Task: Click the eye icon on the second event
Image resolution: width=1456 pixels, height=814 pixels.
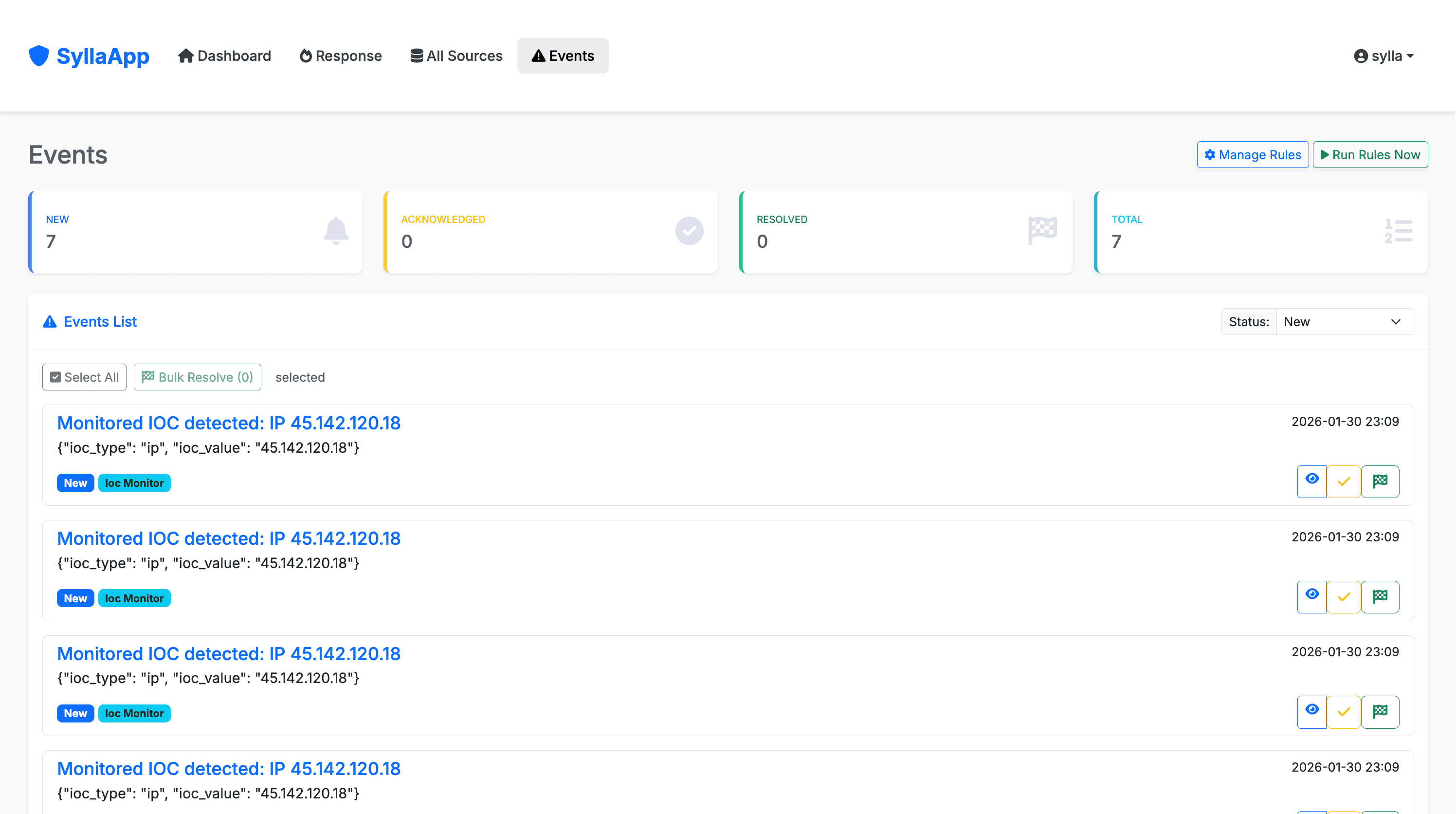Action: point(1312,596)
